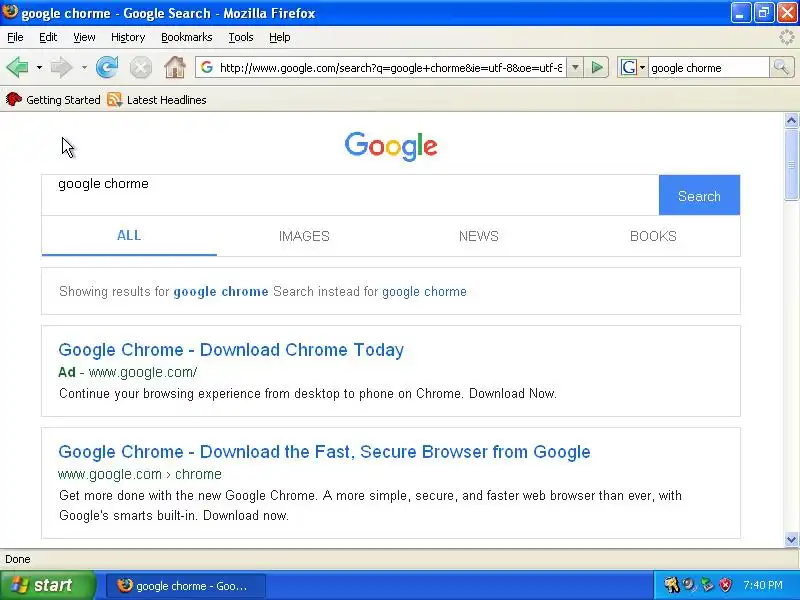Click the round grey system tray icon
Image resolution: width=800 pixels, height=600 pixels.
[x=689, y=585]
